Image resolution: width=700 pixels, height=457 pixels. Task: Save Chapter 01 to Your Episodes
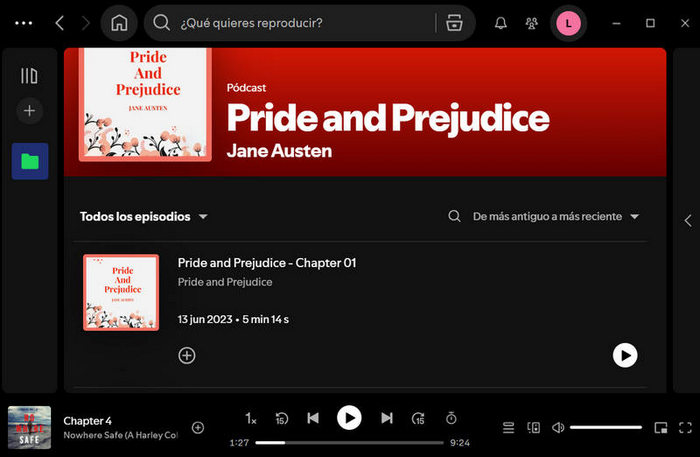(187, 356)
